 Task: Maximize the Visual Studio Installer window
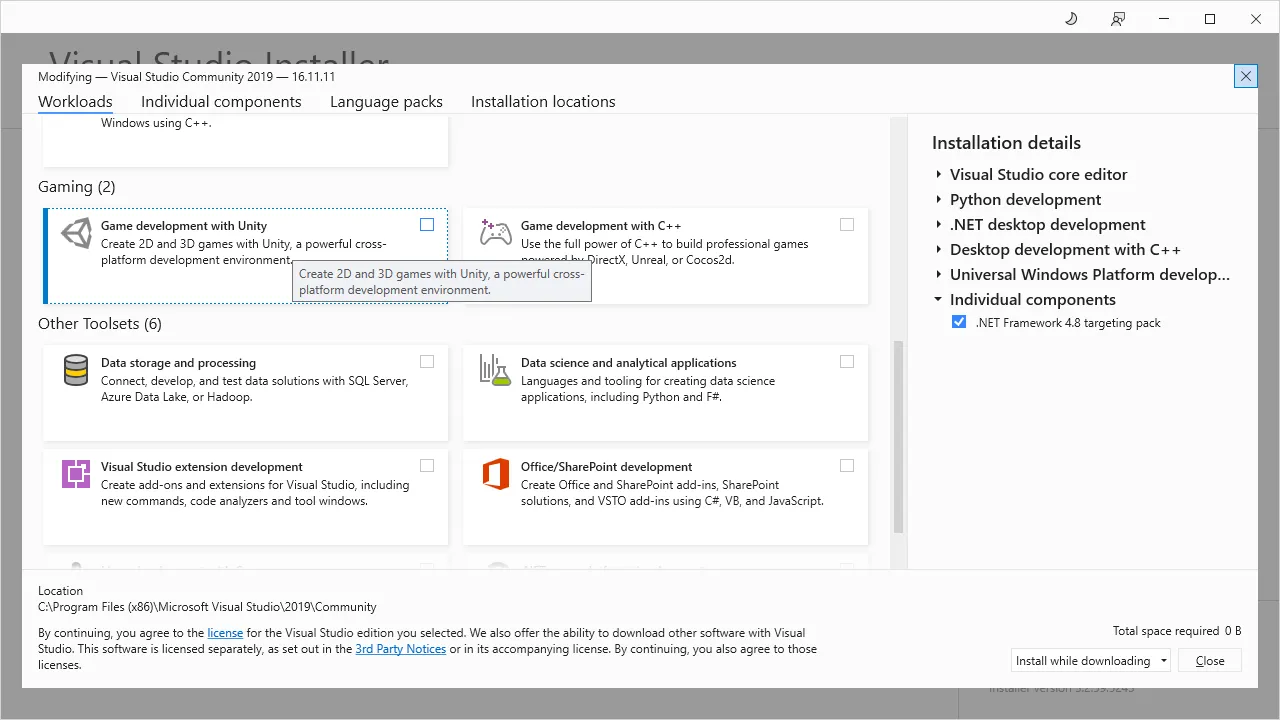point(1210,19)
